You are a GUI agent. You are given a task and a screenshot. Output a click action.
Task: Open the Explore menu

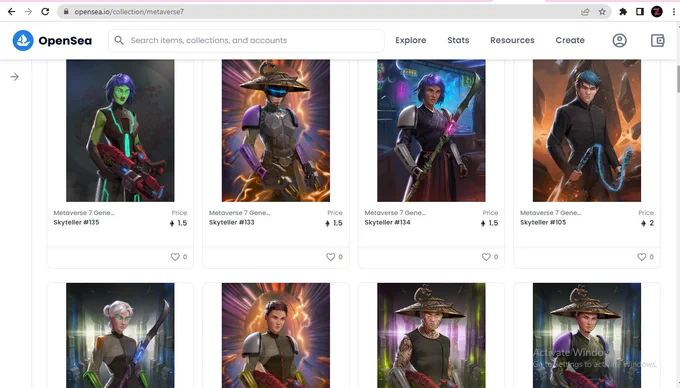pyautogui.click(x=411, y=40)
